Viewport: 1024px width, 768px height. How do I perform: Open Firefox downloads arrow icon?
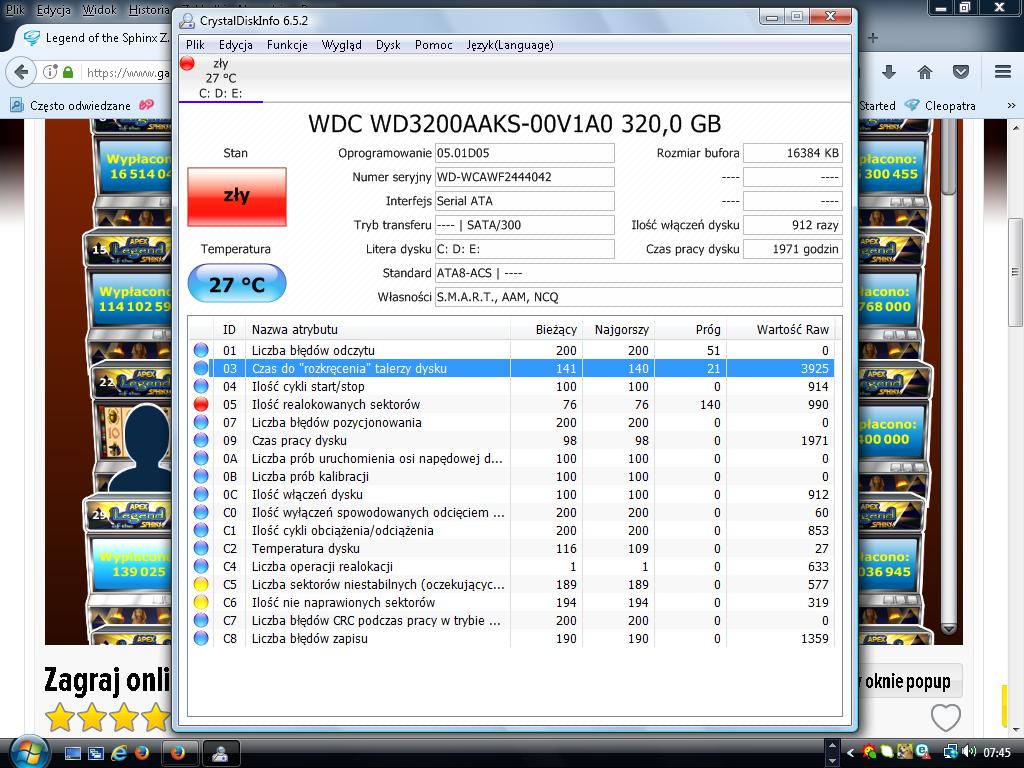click(x=889, y=72)
